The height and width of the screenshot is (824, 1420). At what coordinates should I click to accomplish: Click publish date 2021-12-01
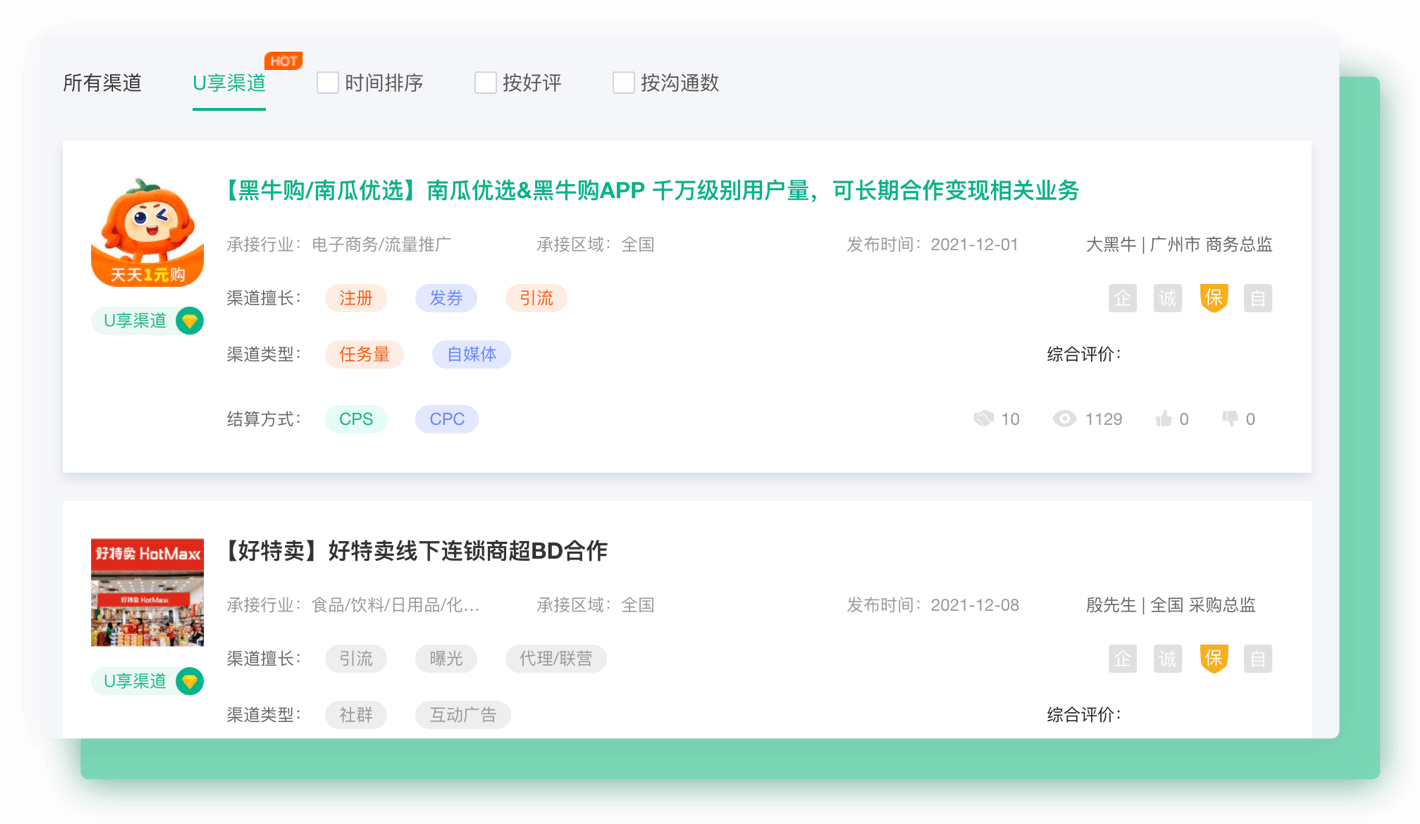point(975,244)
